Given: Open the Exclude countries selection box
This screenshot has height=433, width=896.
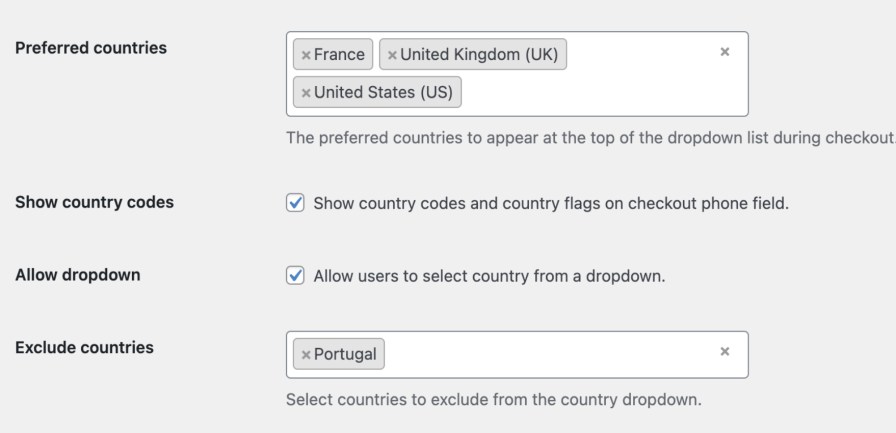Looking at the screenshot, I should coord(550,354).
